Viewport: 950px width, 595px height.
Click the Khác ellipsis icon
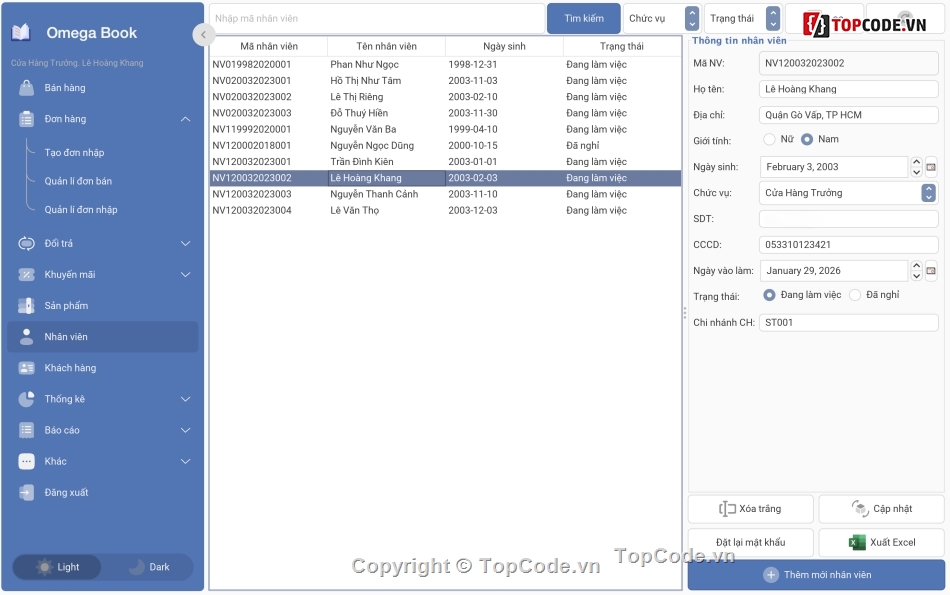tap(26, 462)
